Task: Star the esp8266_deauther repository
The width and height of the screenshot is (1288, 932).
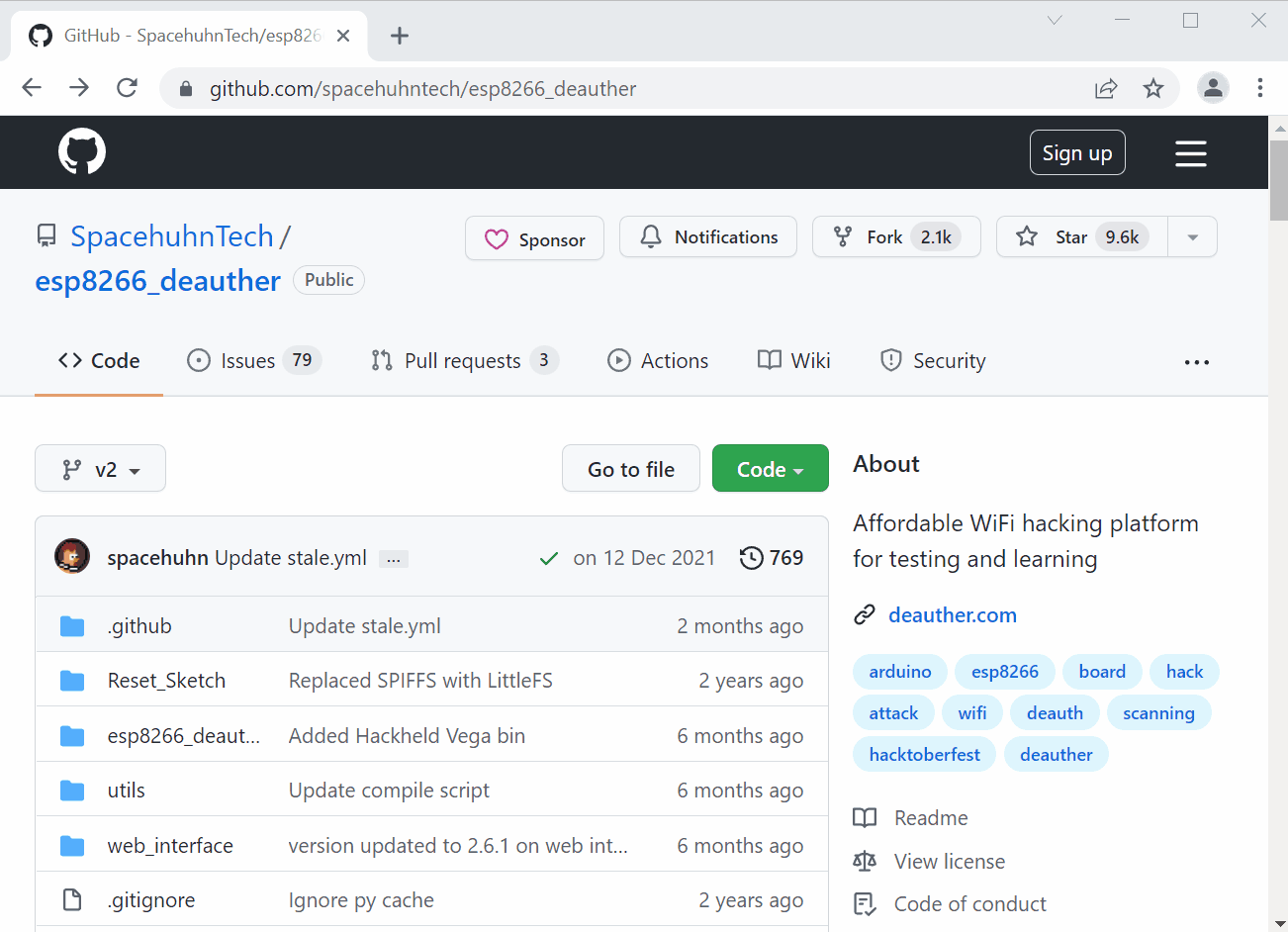Action: coord(1082,237)
